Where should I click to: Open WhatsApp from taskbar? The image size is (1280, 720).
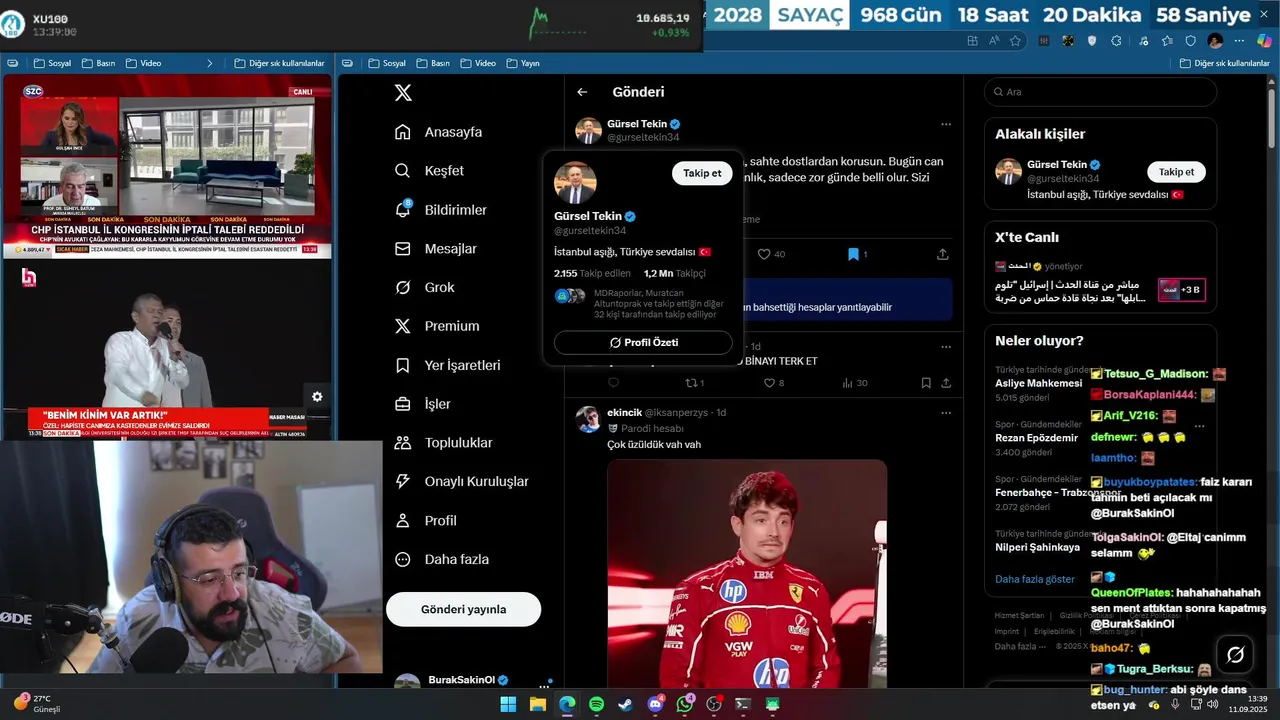(685, 704)
